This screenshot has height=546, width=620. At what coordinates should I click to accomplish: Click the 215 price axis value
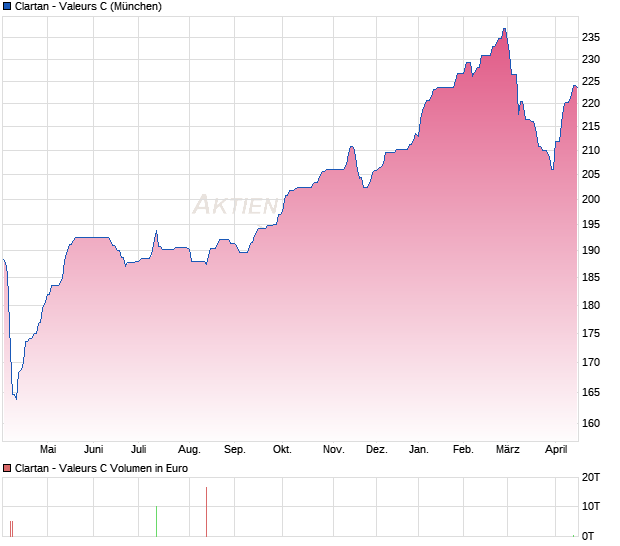coord(591,127)
